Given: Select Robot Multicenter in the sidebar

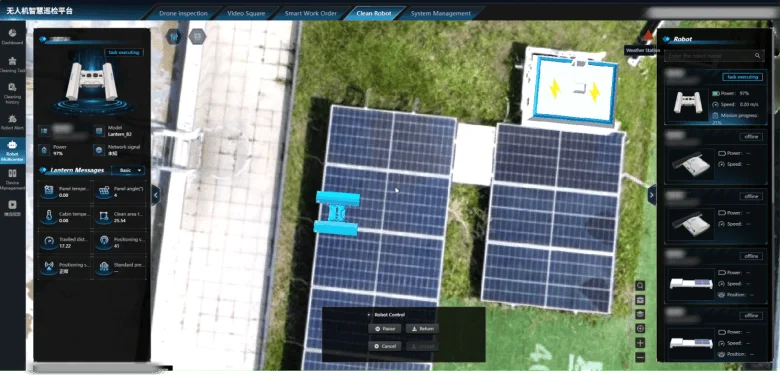Looking at the screenshot, I should [12, 151].
